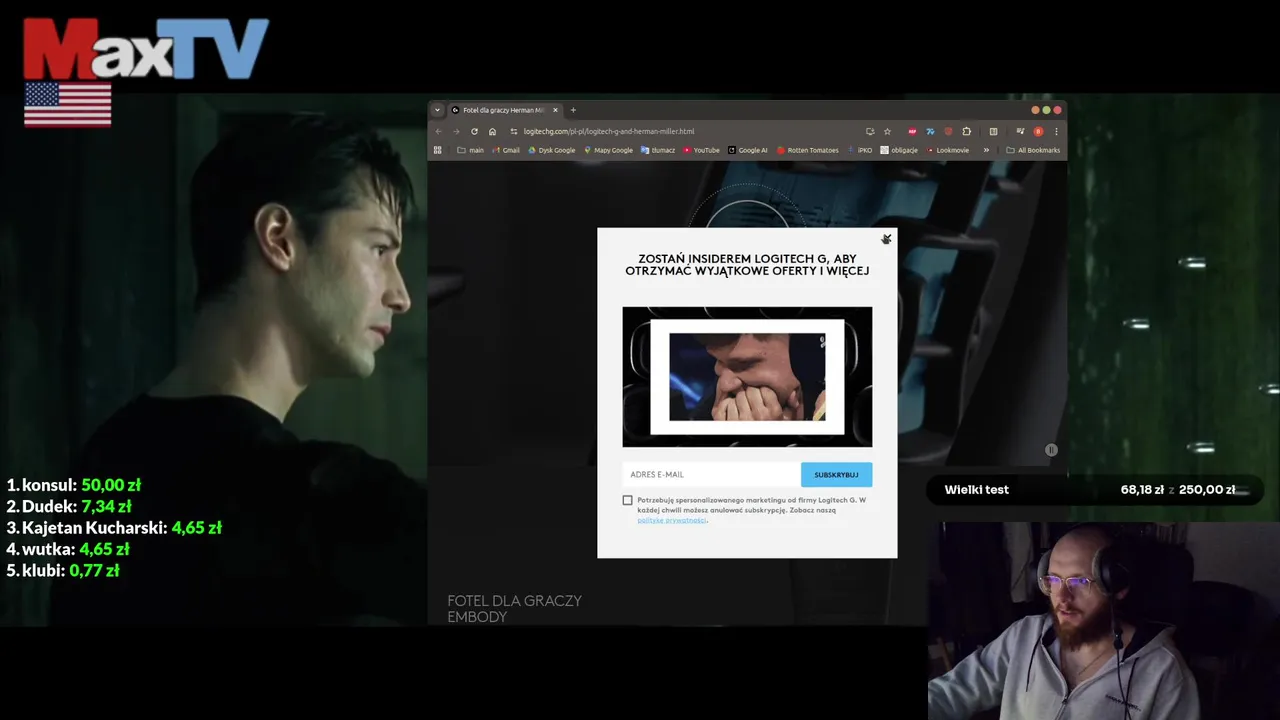Click donor entry konsul 50,00 zł
This screenshot has width=1280, height=720.
point(73,485)
